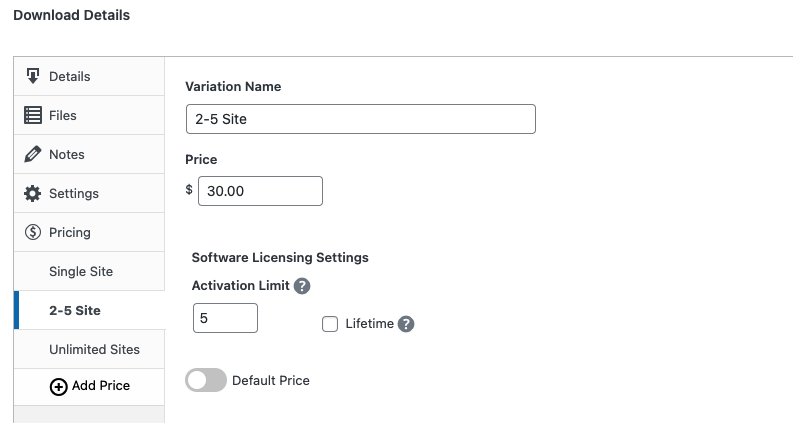Click Lifetime help question mark icon

[x=406, y=324]
